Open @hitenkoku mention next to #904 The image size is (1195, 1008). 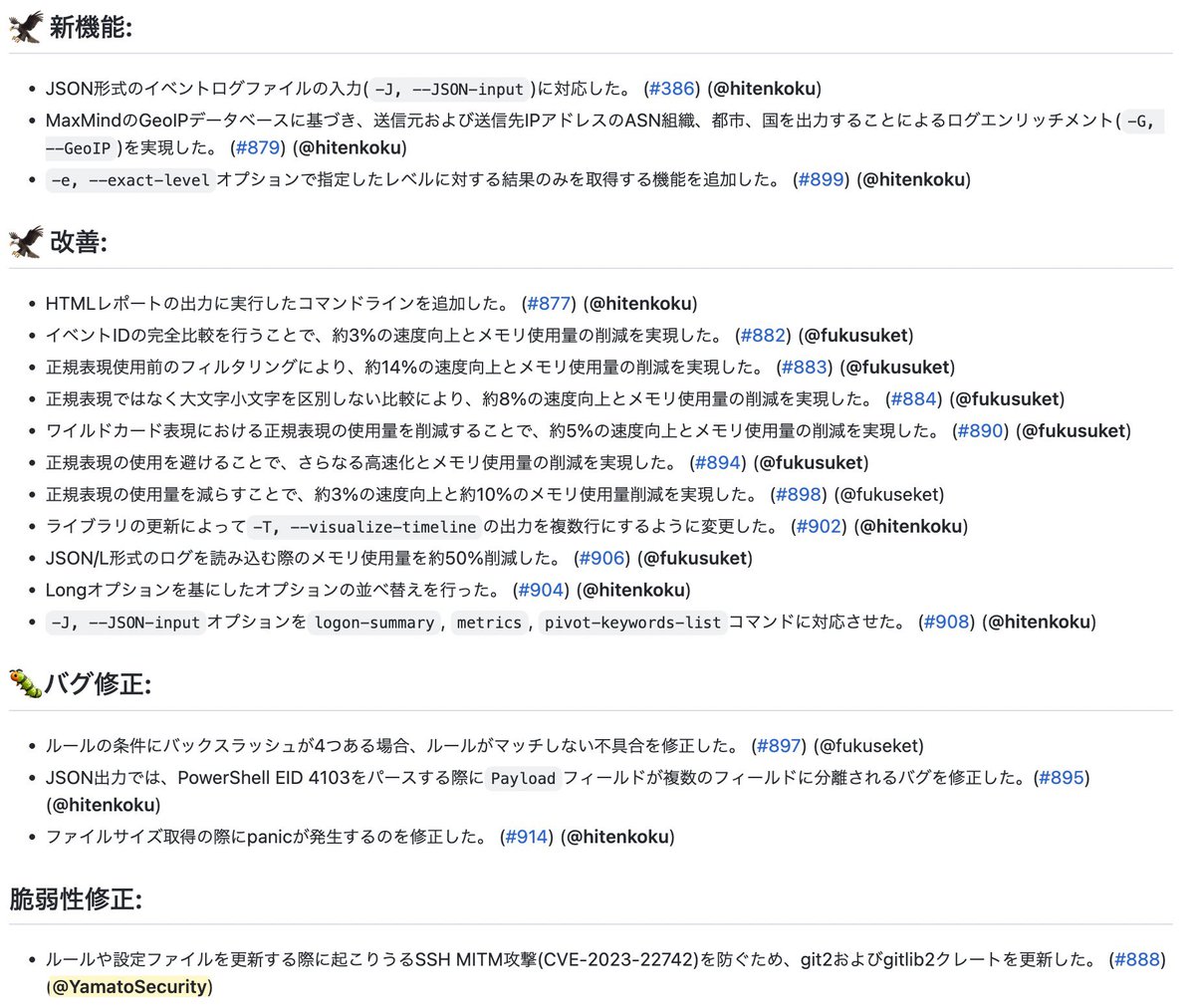pyautogui.click(x=634, y=591)
